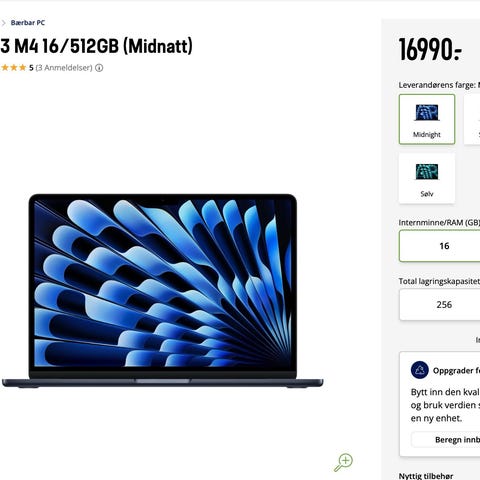Choose the Sølv color variant
The height and width of the screenshot is (480, 480).
coord(427,178)
